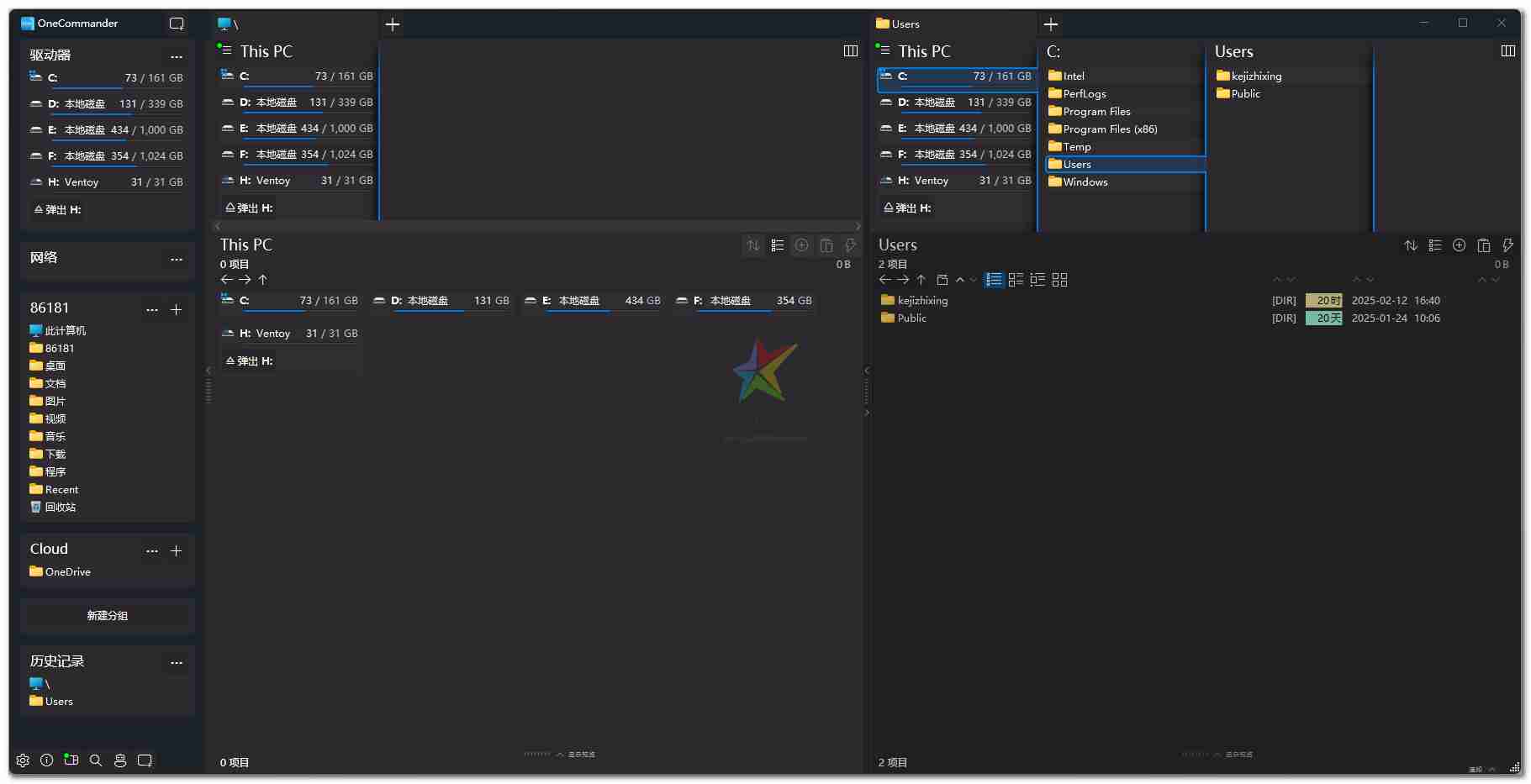
Task: Open the 历史记录 section options menu
Action: (x=177, y=662)
